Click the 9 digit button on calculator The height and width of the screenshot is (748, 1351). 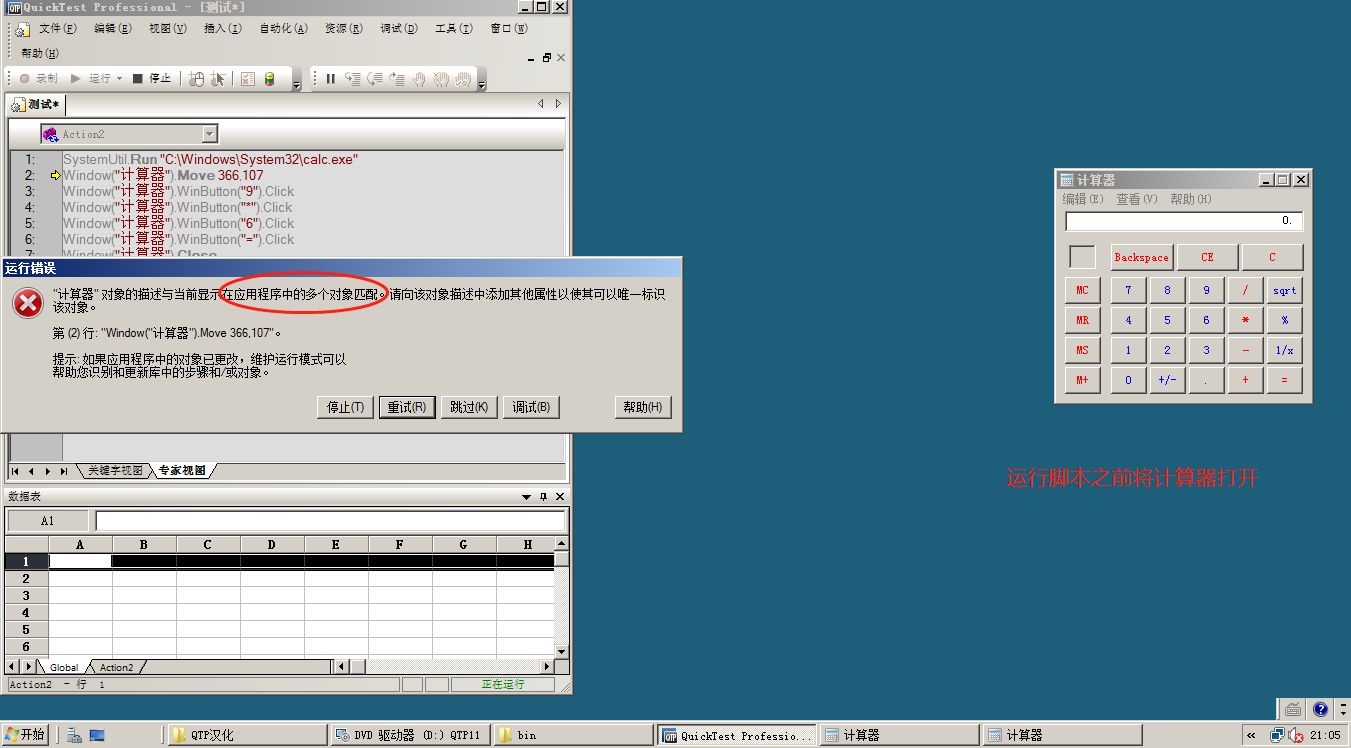[1206, 291]
